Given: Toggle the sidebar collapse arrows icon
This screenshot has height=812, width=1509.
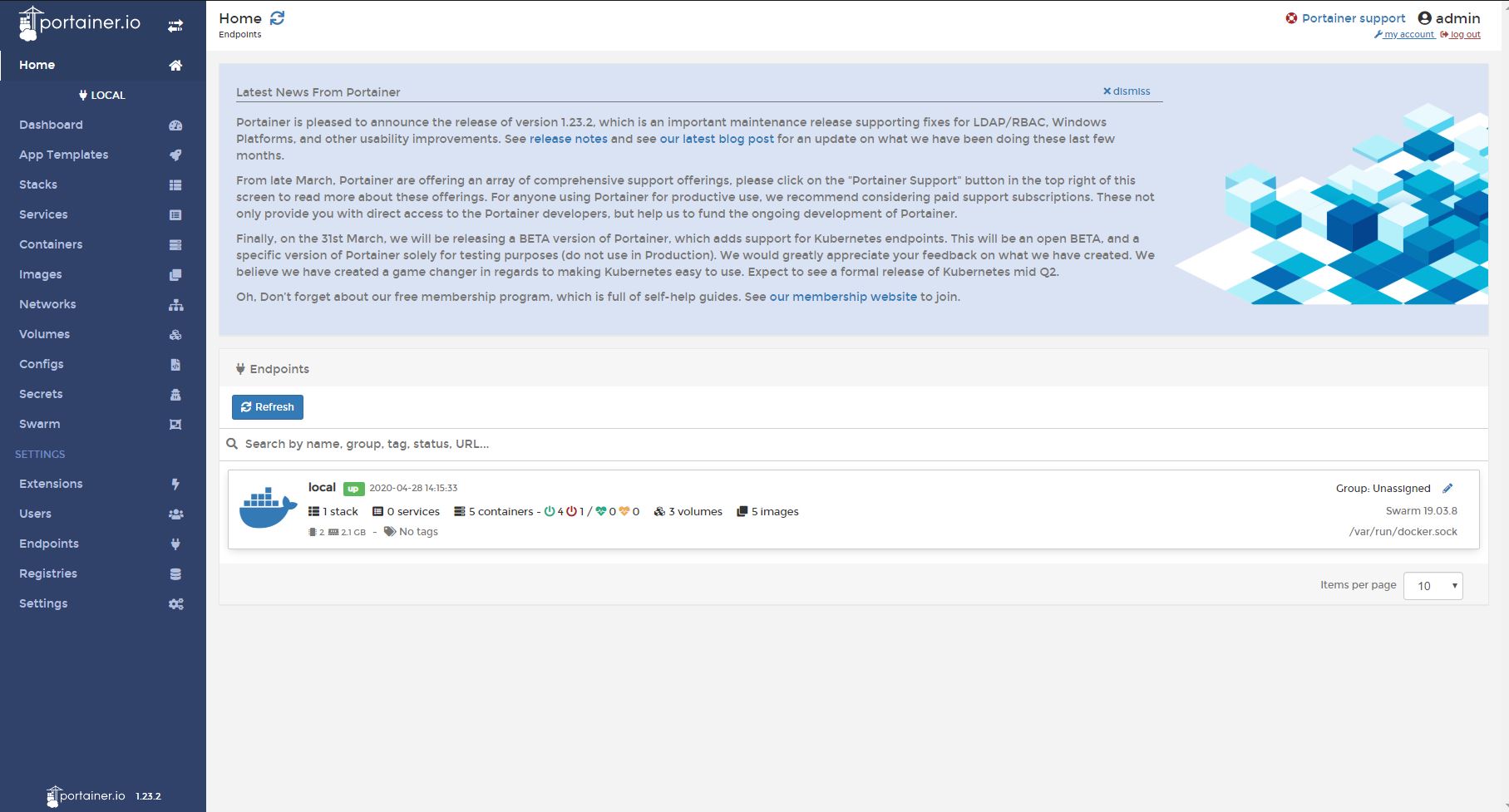Looking at the screenshot, I should click(175, 26).
